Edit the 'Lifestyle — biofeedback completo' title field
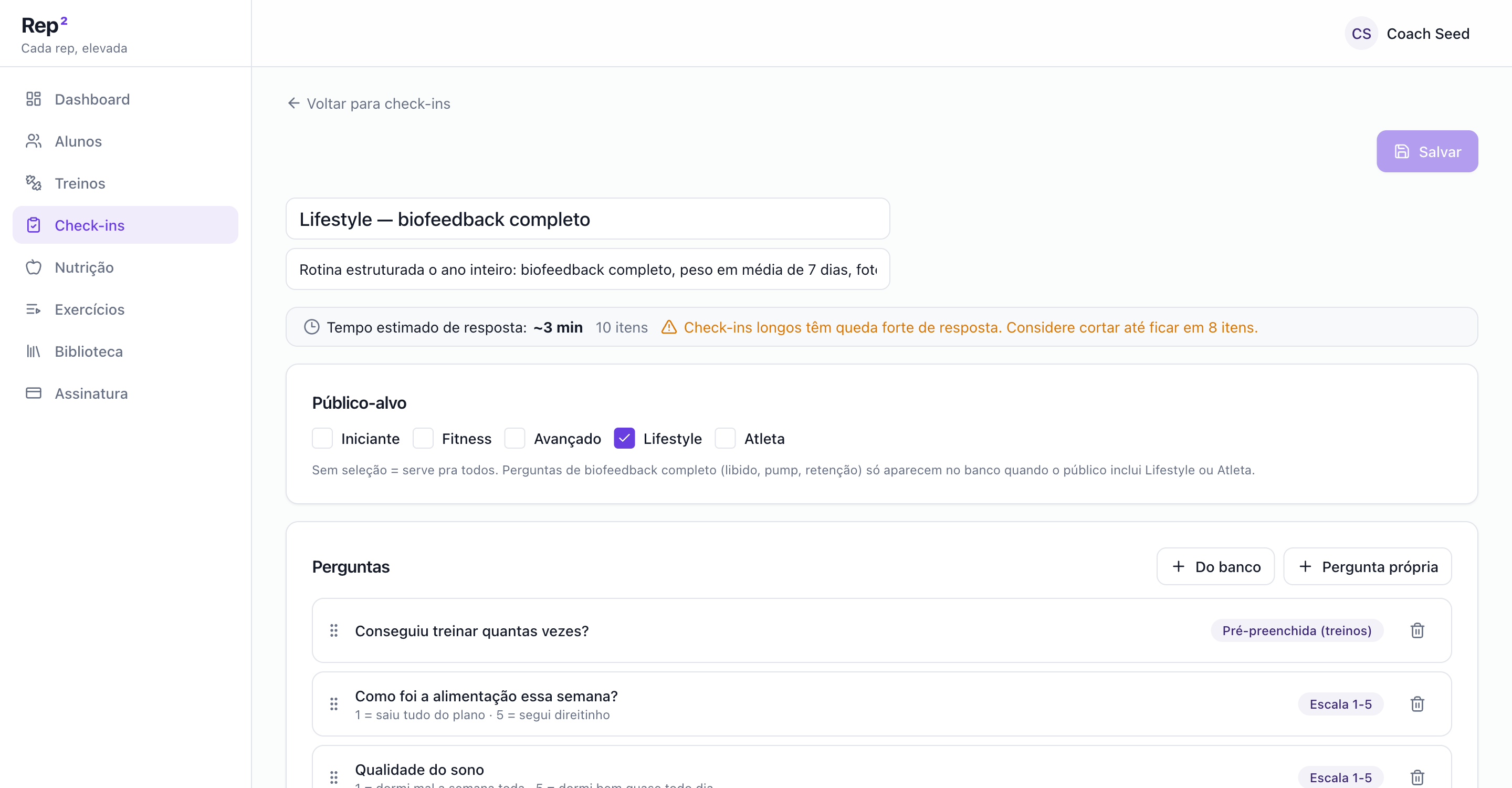Viewport: 1512px width, 788px height. tap(587, 219)
